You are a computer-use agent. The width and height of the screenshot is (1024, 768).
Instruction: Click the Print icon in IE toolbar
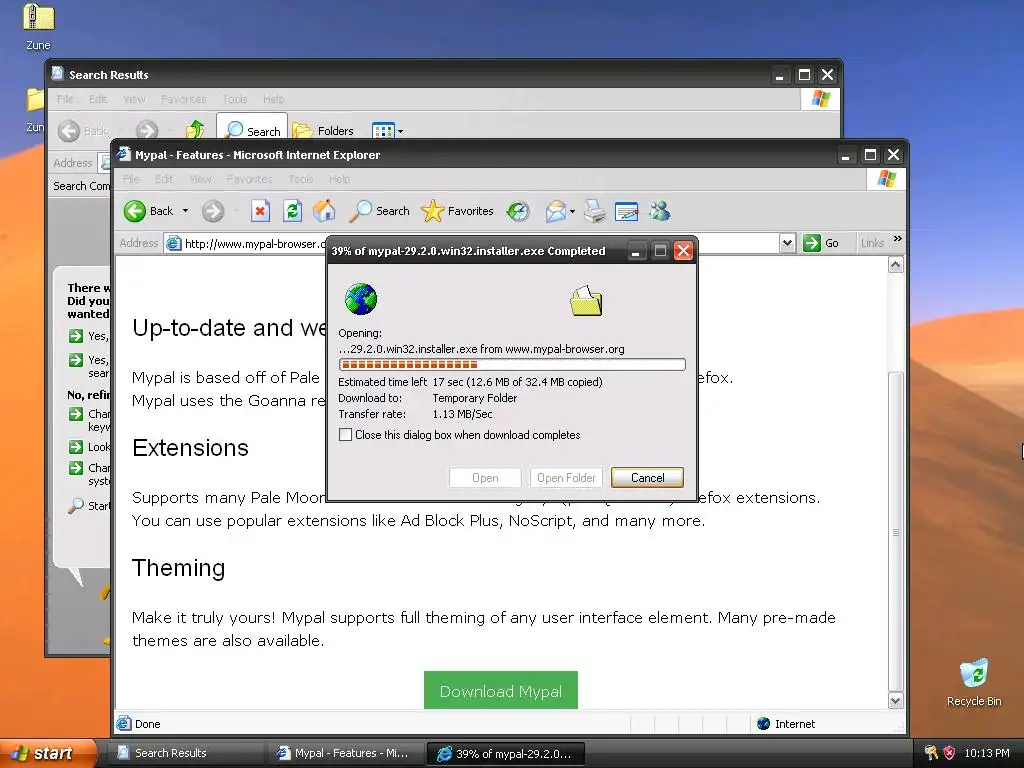click(x=594, y=211)
